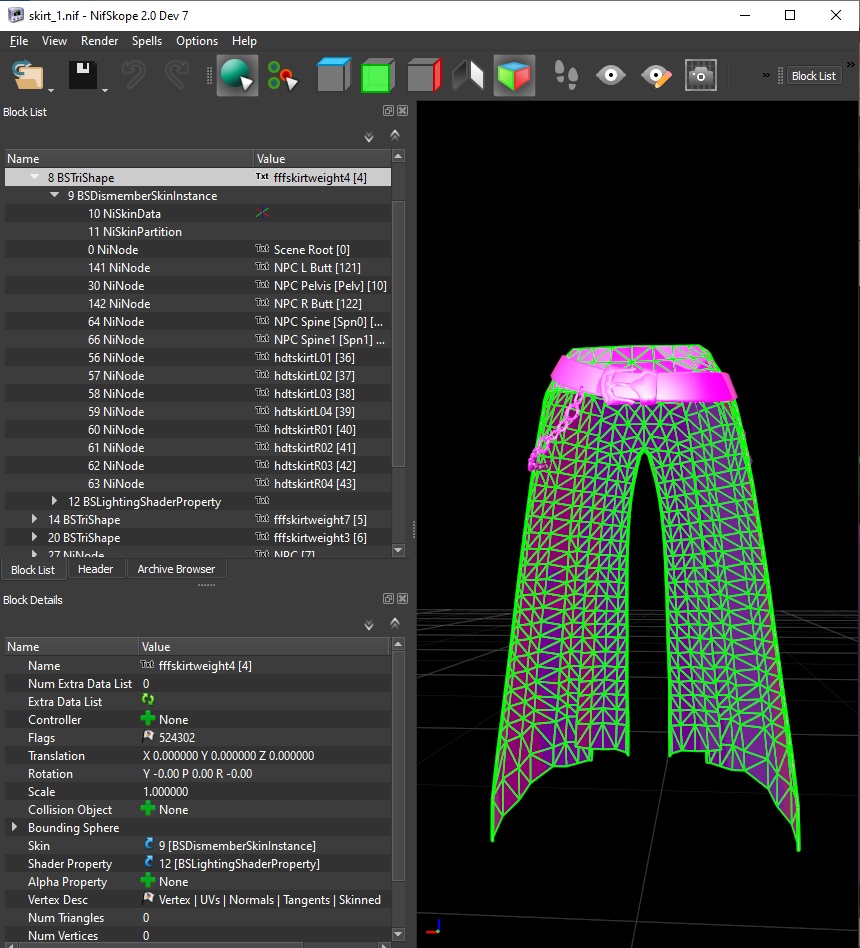Switch to side view red cube
Screen dimensions: 860x948
(x=423, y=76)
